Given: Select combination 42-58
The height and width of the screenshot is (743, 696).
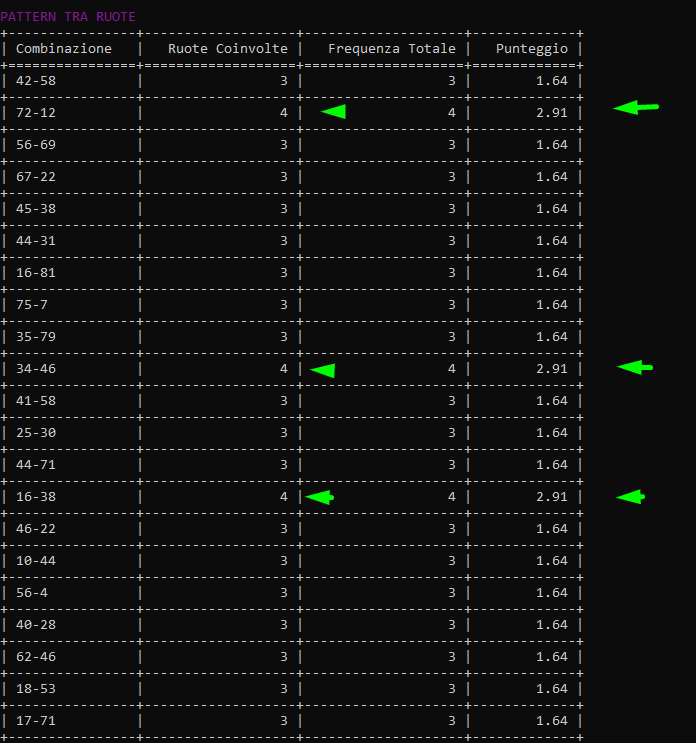Looking at the screenshot, I should (x=36, y=81).
